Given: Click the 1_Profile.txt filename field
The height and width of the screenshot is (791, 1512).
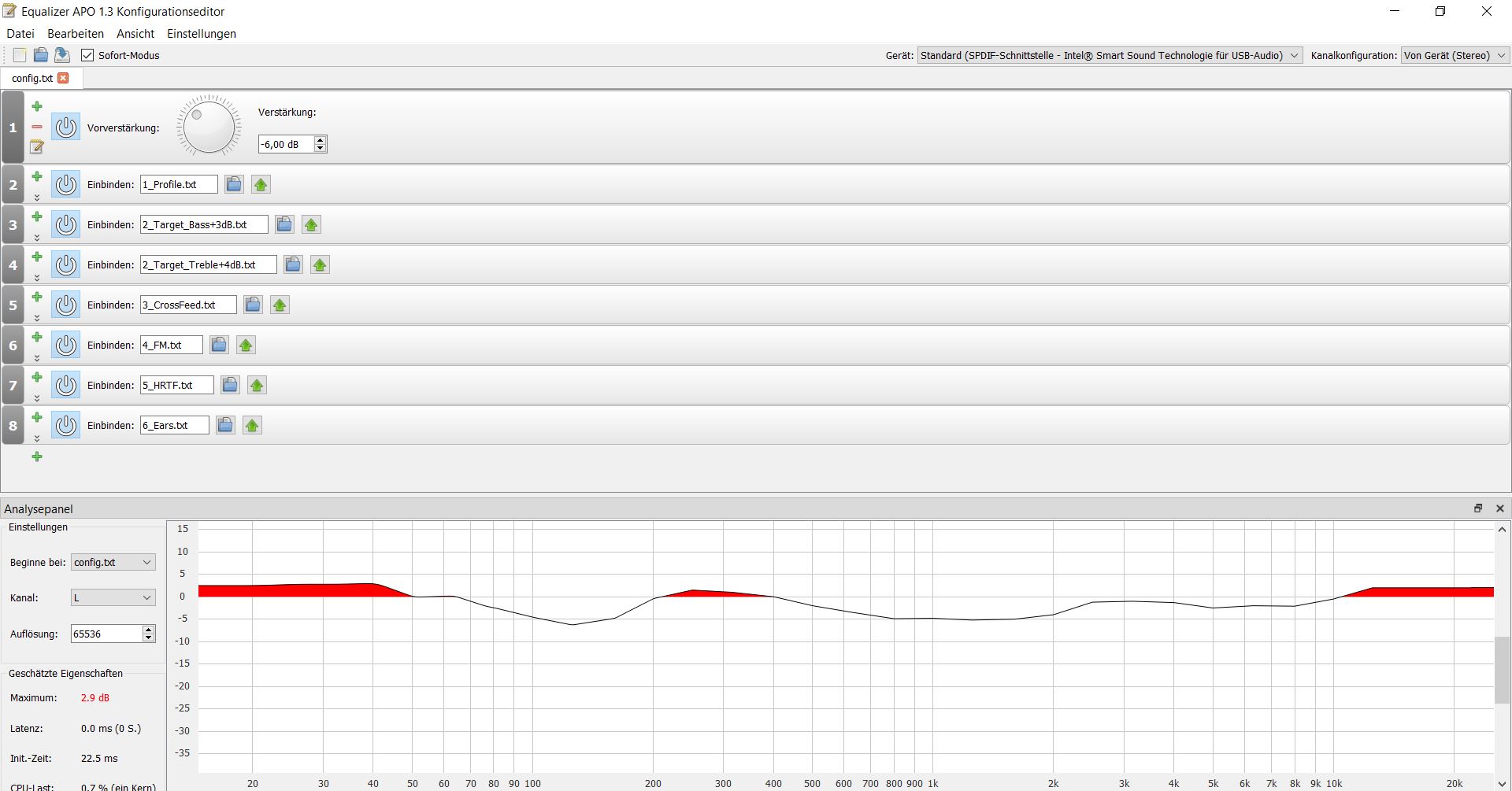Looking at the screenshot, I should pos(179,184).
